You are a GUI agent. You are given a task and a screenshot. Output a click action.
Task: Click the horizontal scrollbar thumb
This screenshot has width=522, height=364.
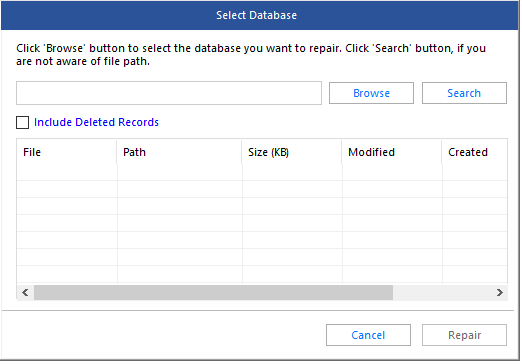[213, 293]
